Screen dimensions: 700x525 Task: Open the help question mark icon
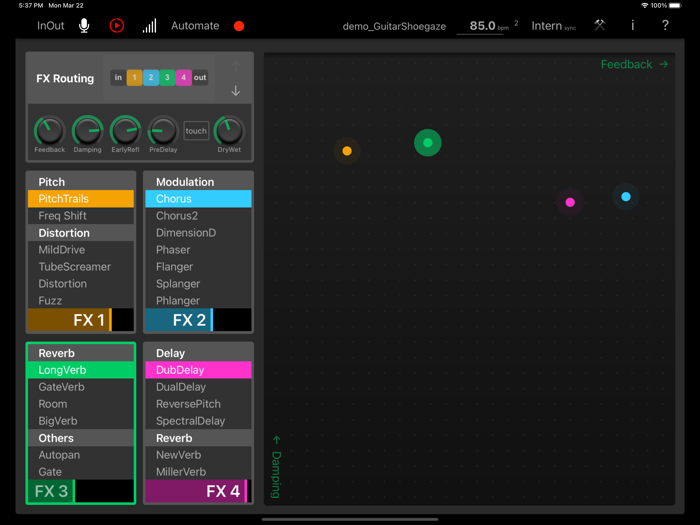[665, 25]
